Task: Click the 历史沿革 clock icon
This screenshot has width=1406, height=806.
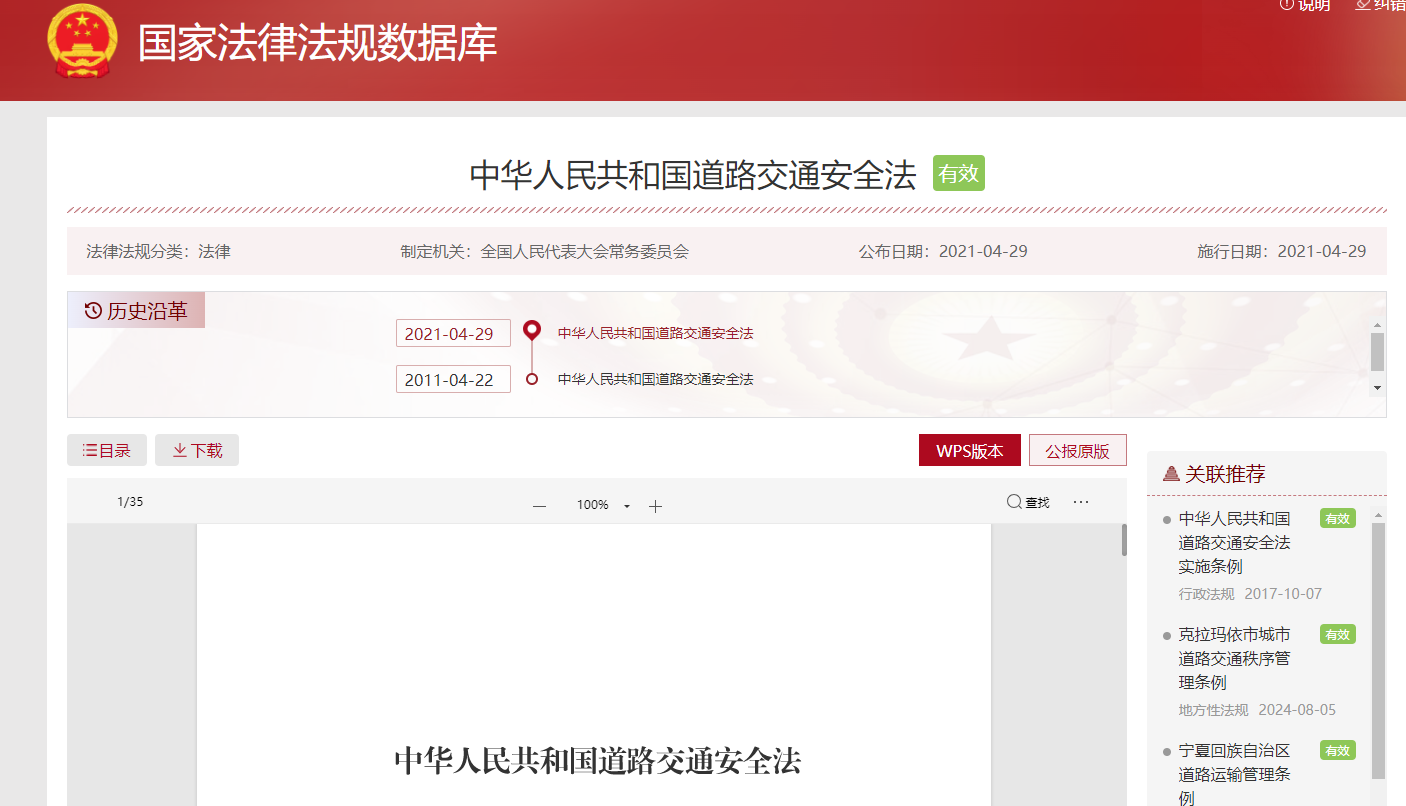Action: tap(93, 311)
